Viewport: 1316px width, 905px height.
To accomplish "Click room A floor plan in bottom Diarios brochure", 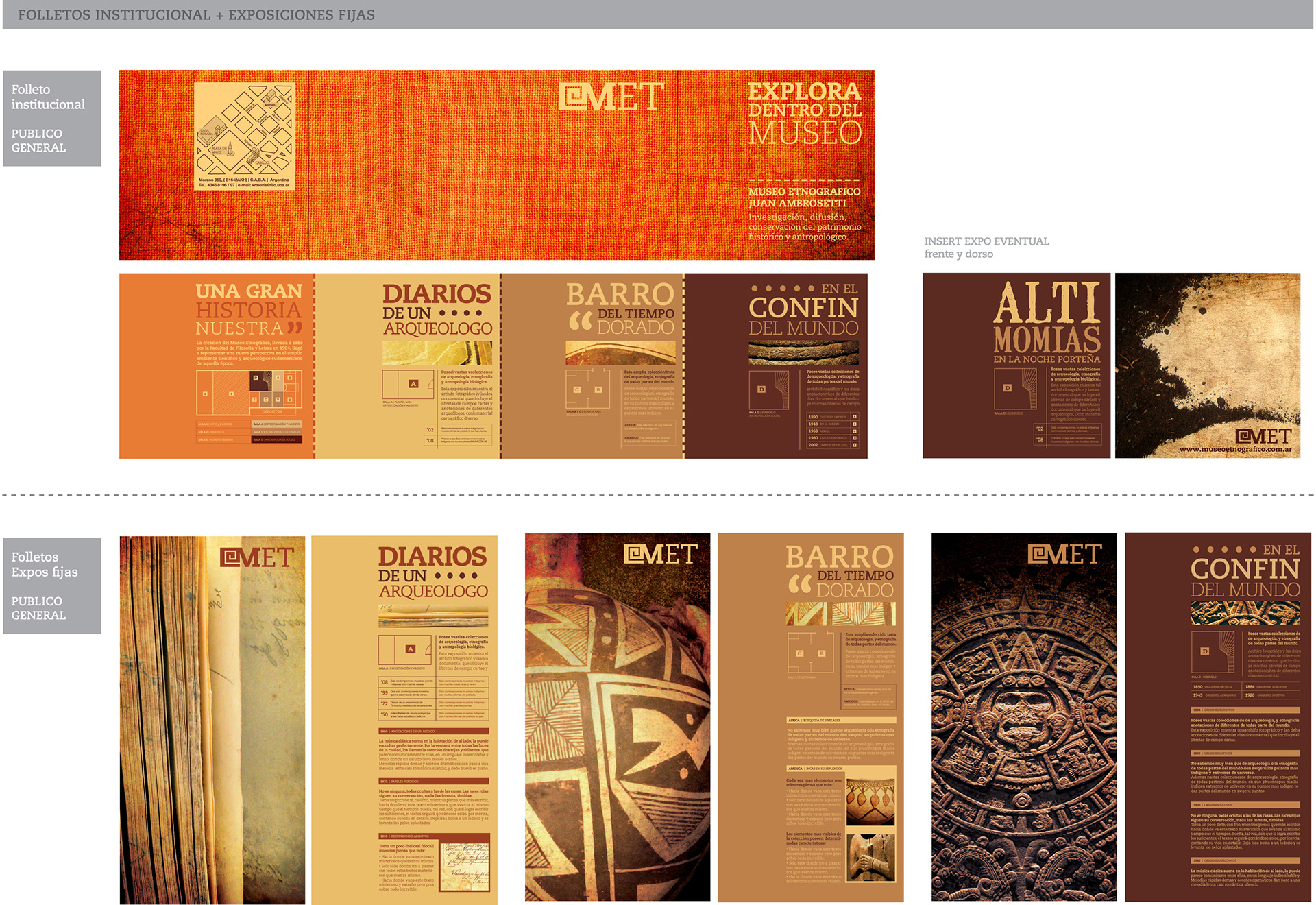I will pyautogui.click(x=407, y=649).
